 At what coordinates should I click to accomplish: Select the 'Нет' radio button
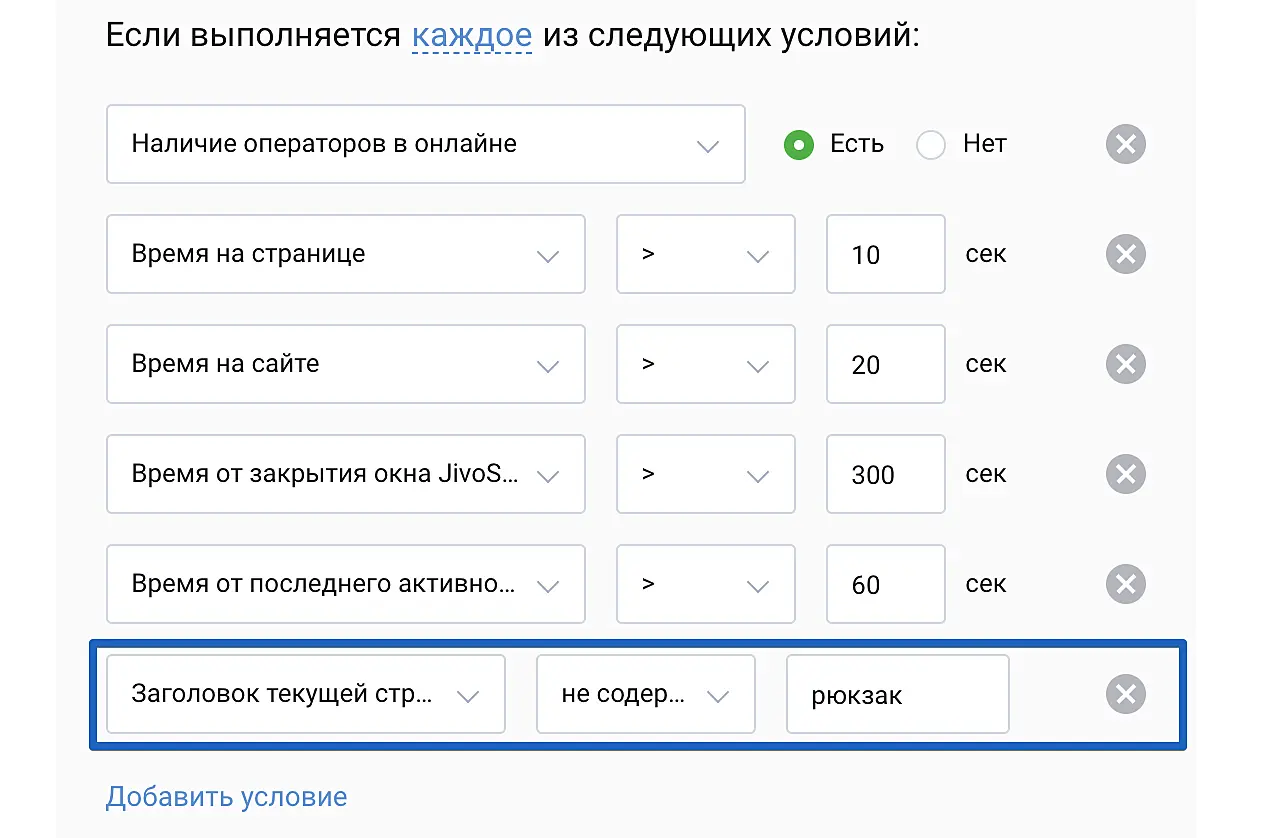click(x=931, y=145)
